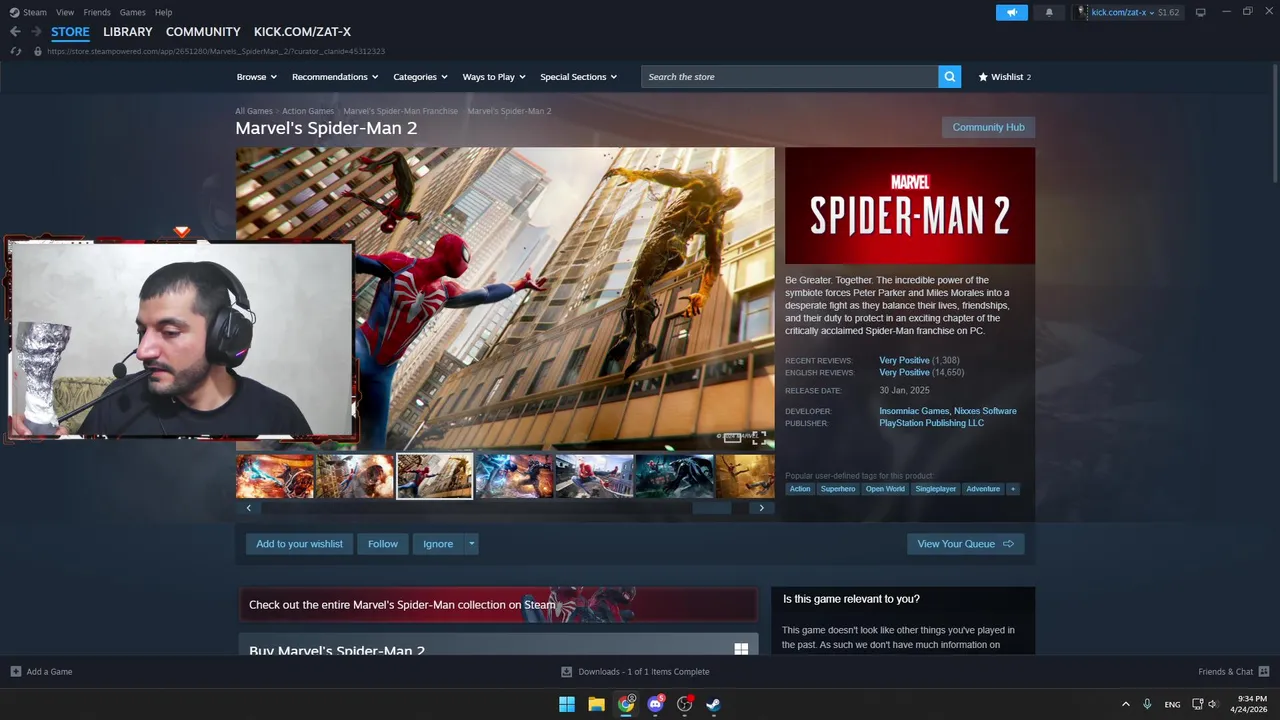Click the reload page icon
Viewport: 1280px width, 720px height.
[15, 51]
